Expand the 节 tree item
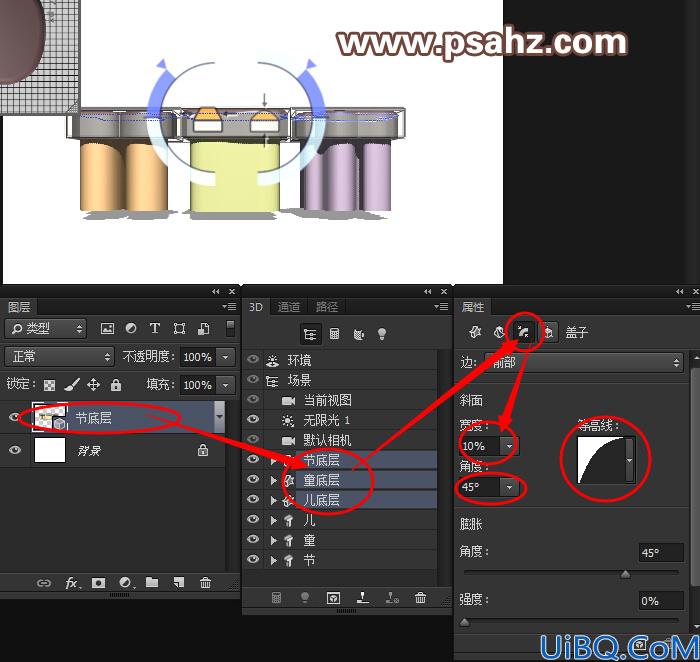Image resolution: width=700 pixels, height=662 pixels. tap(274, 560)
